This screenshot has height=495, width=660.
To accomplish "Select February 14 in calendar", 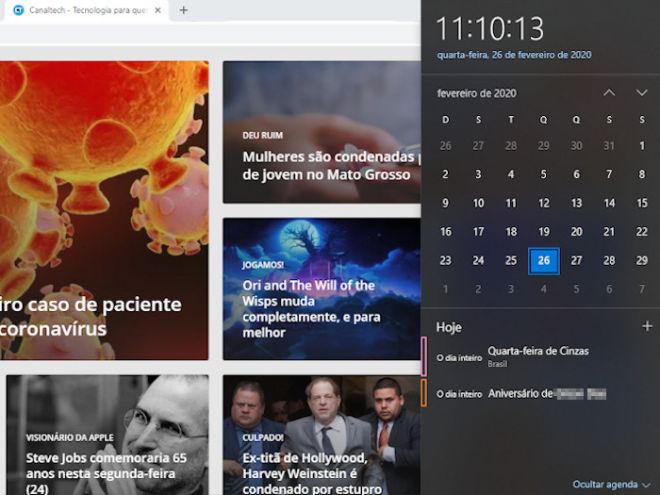I will tap(609, 203).
